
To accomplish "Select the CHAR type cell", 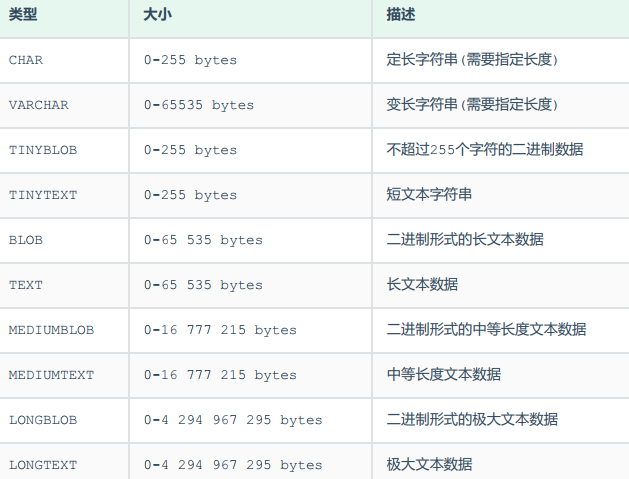I will [x=26, y=60].
